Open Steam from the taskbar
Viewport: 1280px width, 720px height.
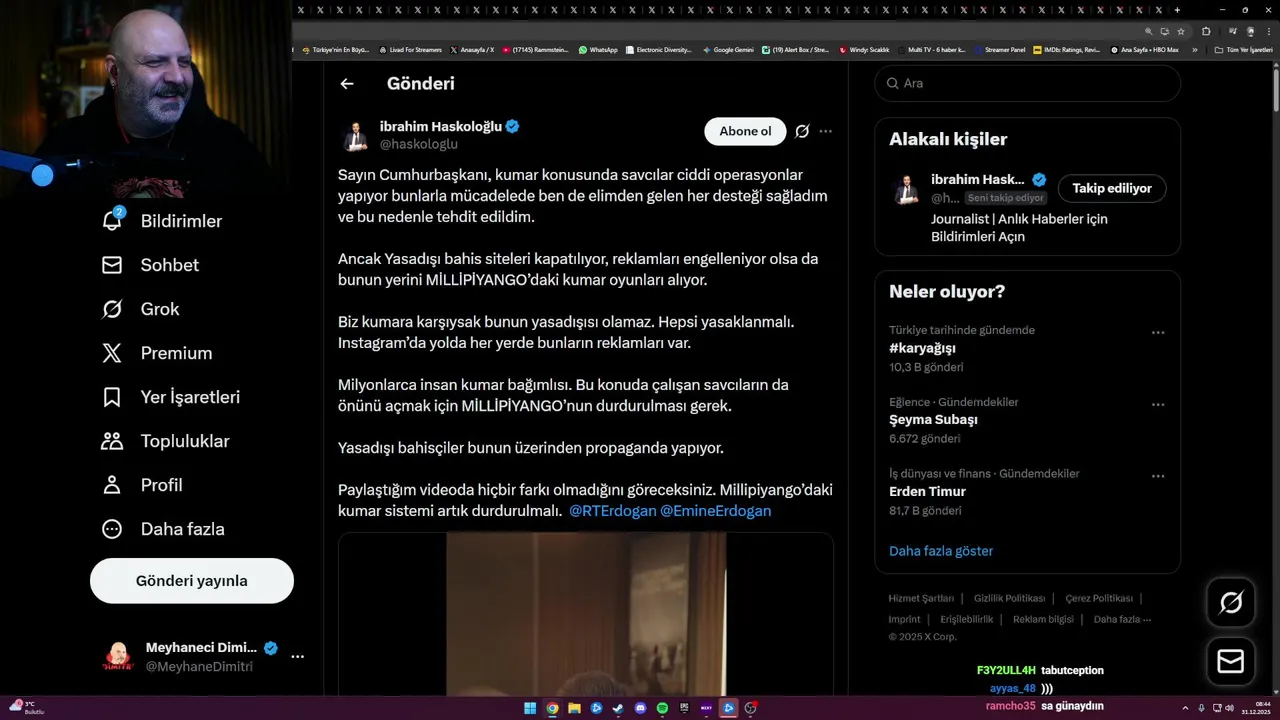618,708
